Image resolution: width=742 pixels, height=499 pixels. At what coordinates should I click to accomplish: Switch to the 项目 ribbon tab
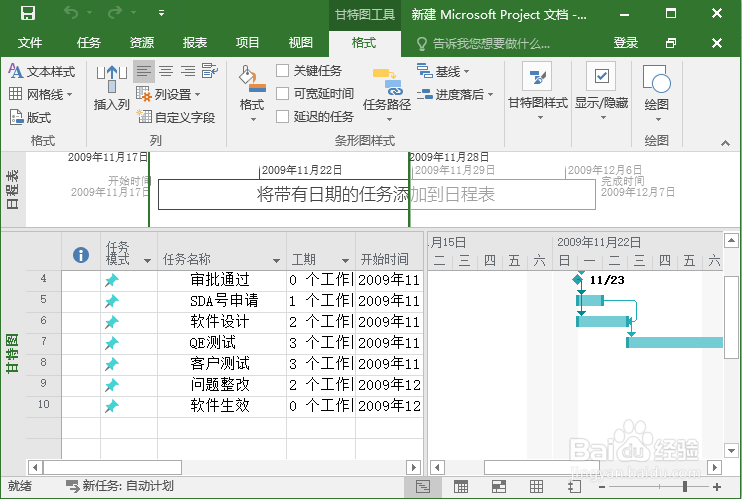pyautogui.click(x=247, y=43)
